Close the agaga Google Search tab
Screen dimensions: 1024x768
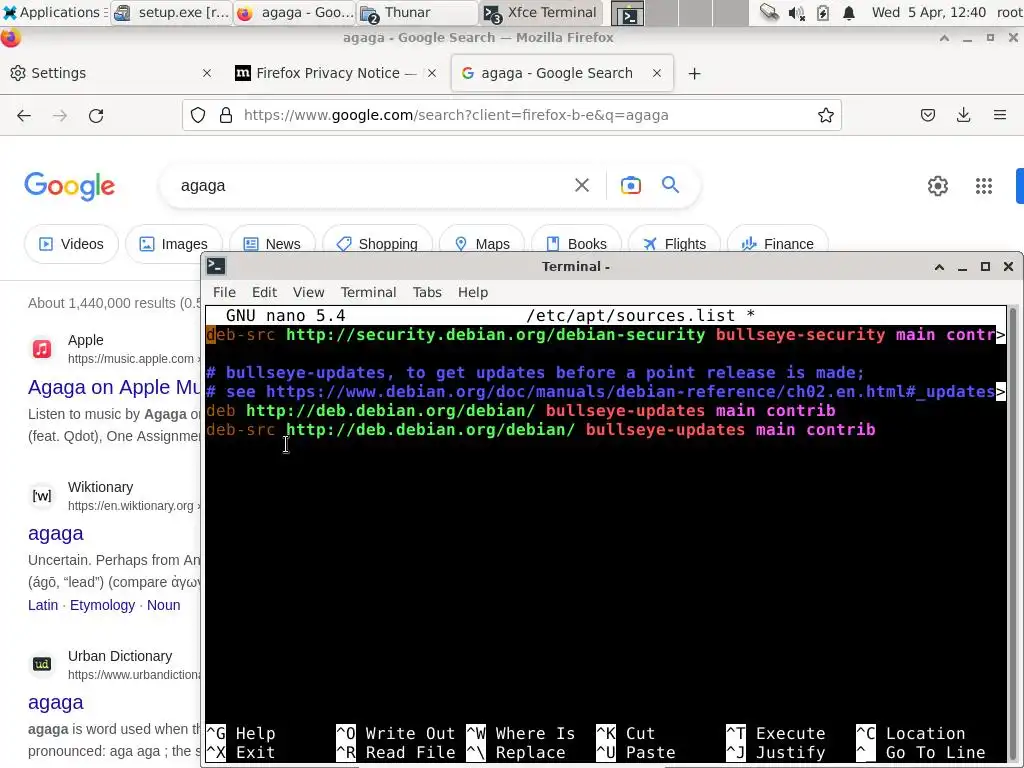tap(657, 73)
